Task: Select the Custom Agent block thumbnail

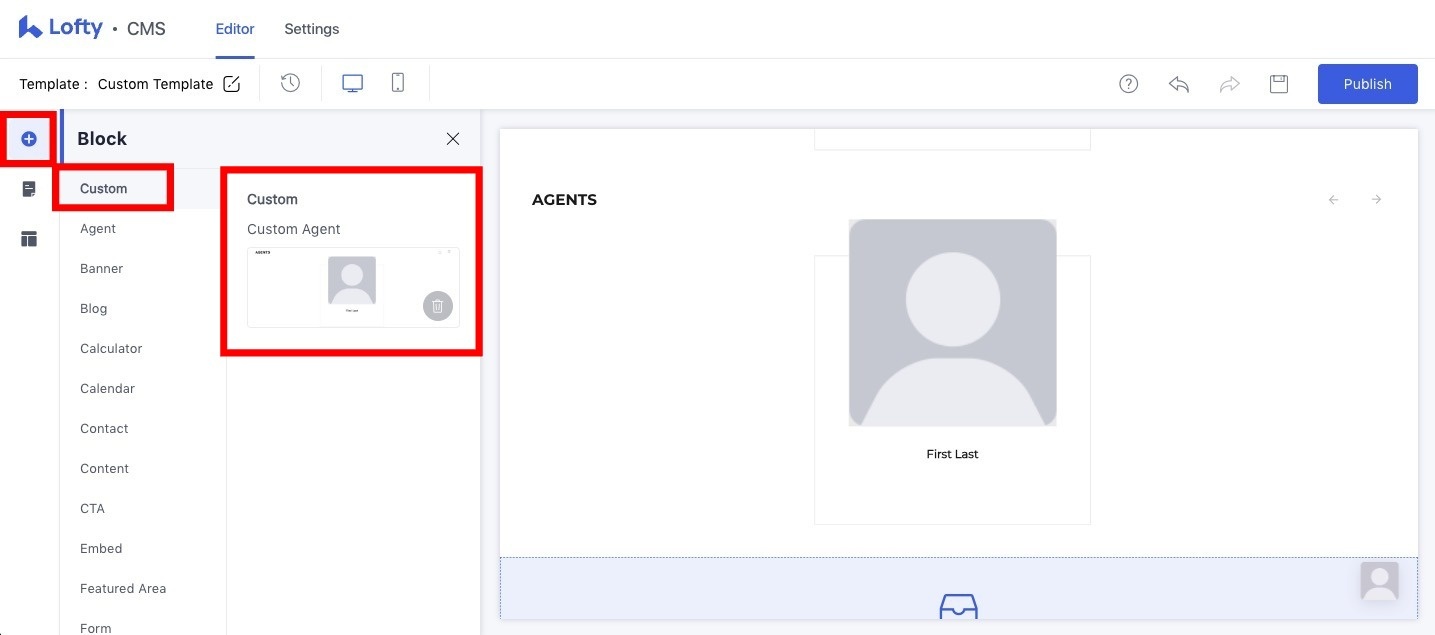Action: click(x=353, y=287)
